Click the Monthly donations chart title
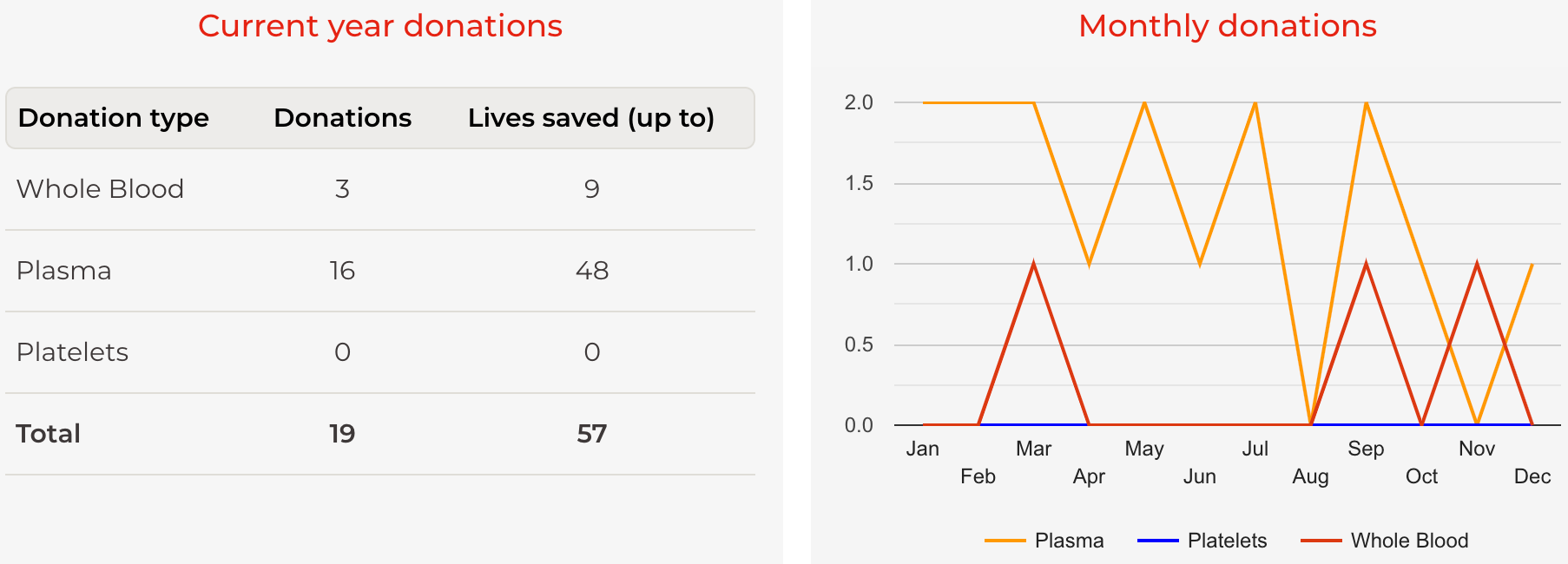The image size is (1568, 564). click(1227, 26)
